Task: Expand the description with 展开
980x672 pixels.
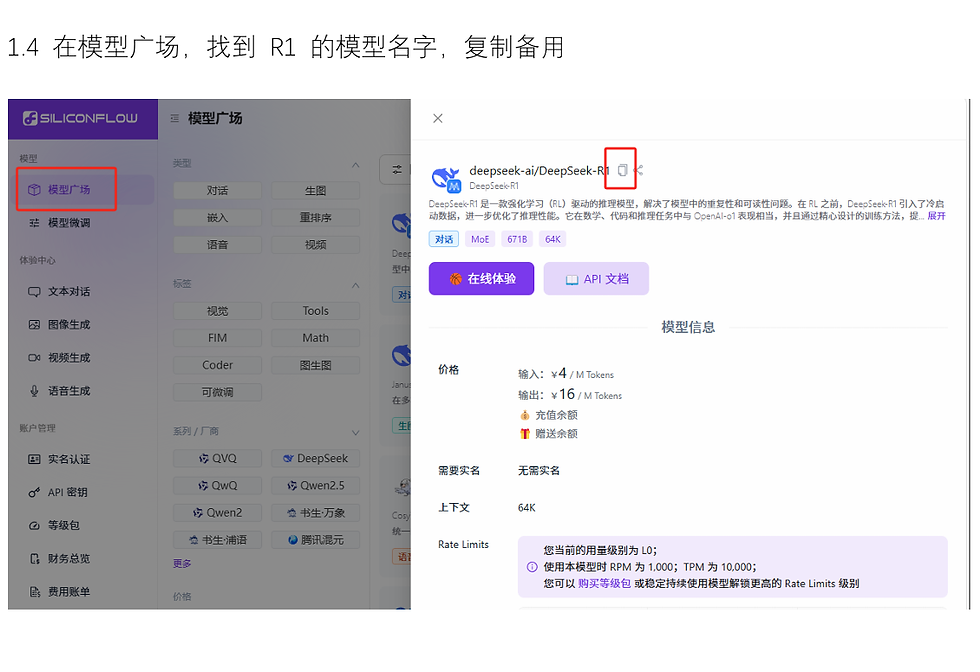Action: tap(936, 216)
